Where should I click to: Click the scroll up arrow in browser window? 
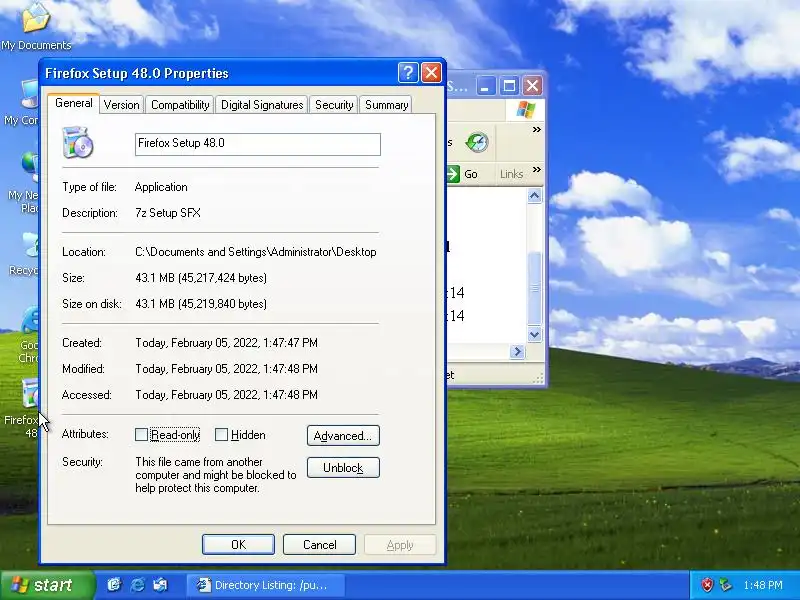pos(535,196)
